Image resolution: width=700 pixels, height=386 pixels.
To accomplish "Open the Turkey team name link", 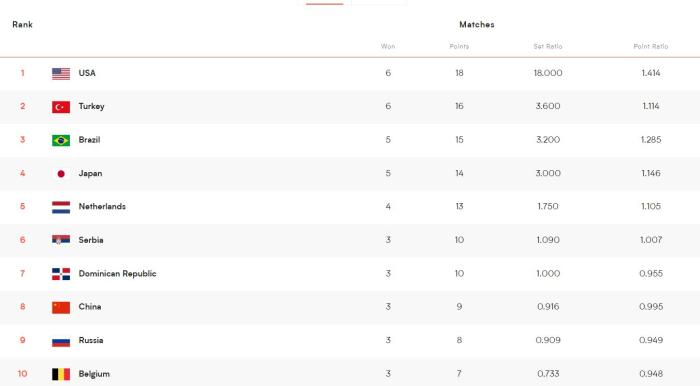I will click(x=92, y=107).
